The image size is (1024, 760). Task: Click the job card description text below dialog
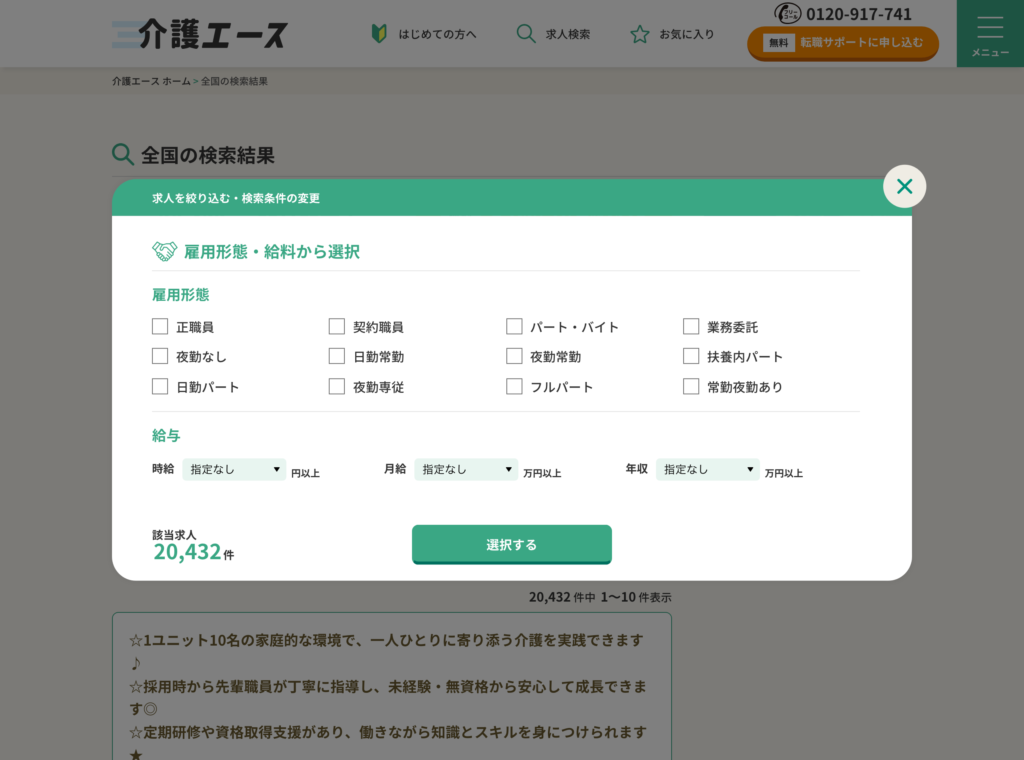[388, 697]
